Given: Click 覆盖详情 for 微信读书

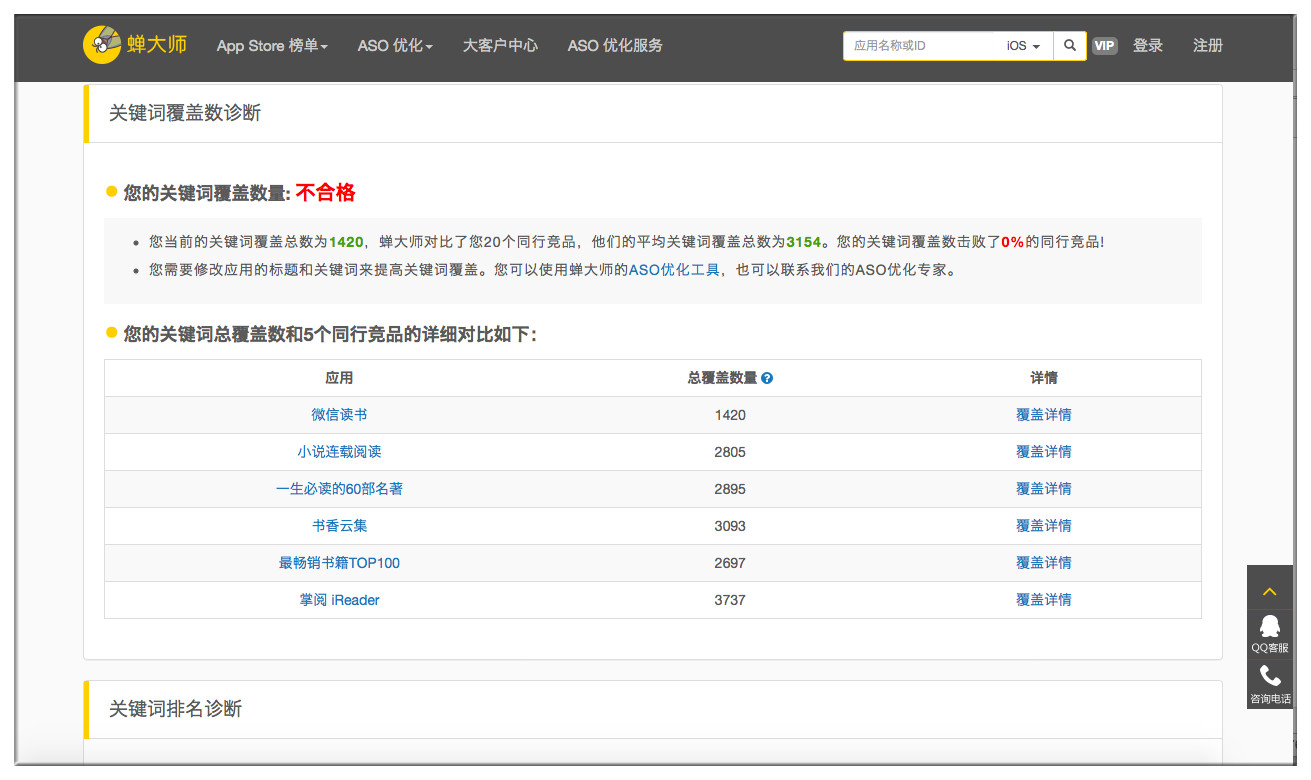Looking at the screenshot, I should pyautogui.click(x=1043, y=415).
